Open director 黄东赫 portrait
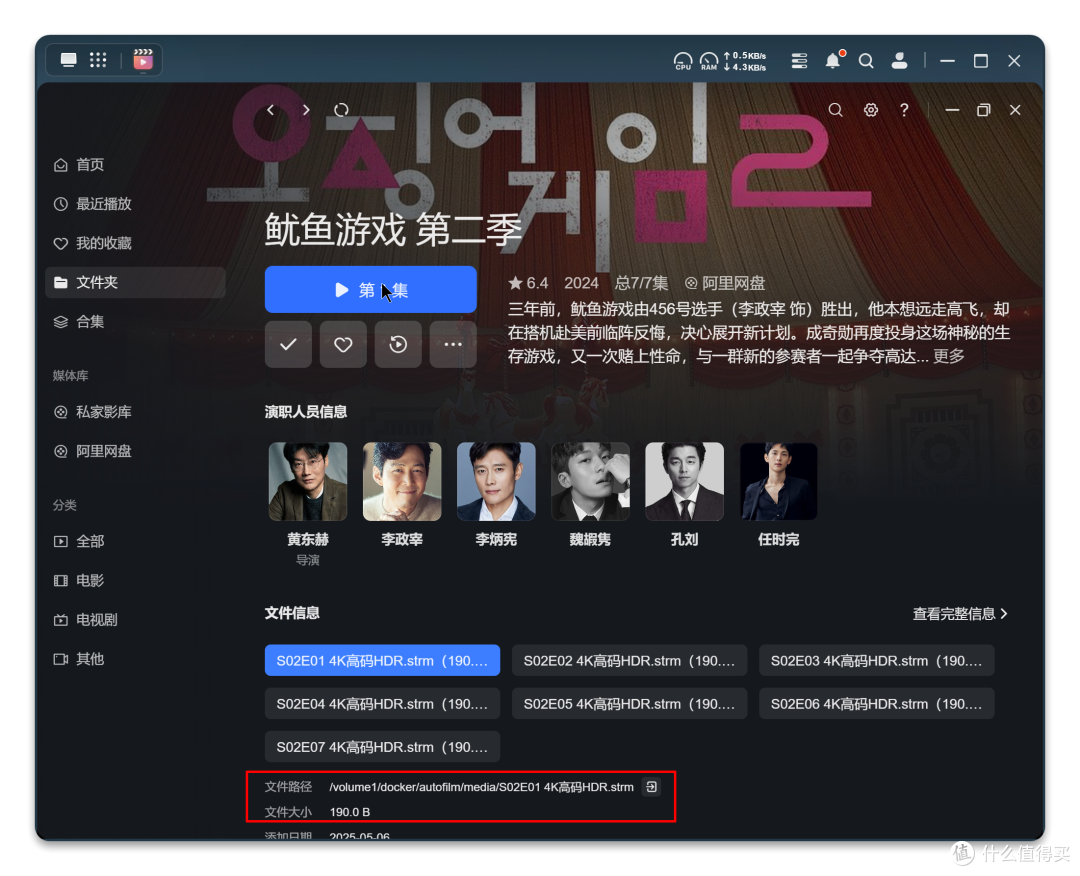Screen dimensions: 1080x876 308,481
